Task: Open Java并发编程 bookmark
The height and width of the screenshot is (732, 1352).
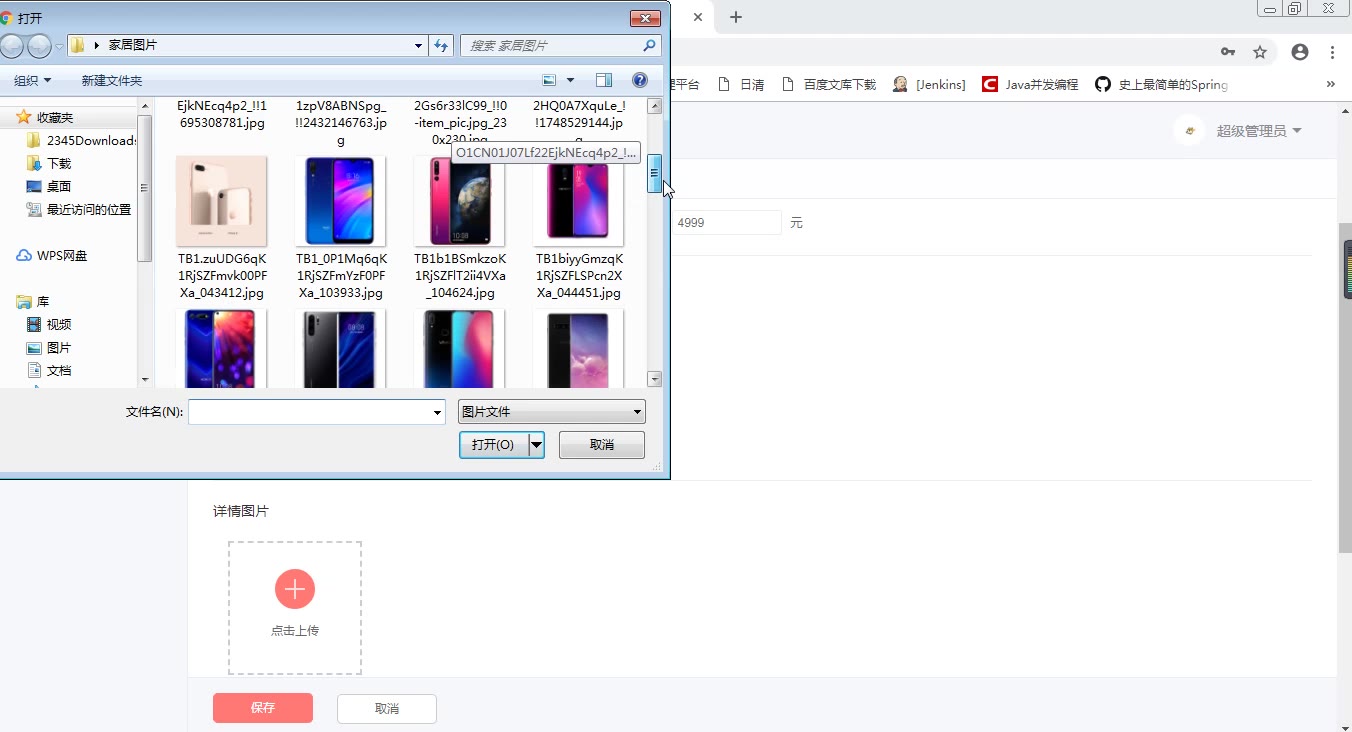Action: coord(1031,85)
